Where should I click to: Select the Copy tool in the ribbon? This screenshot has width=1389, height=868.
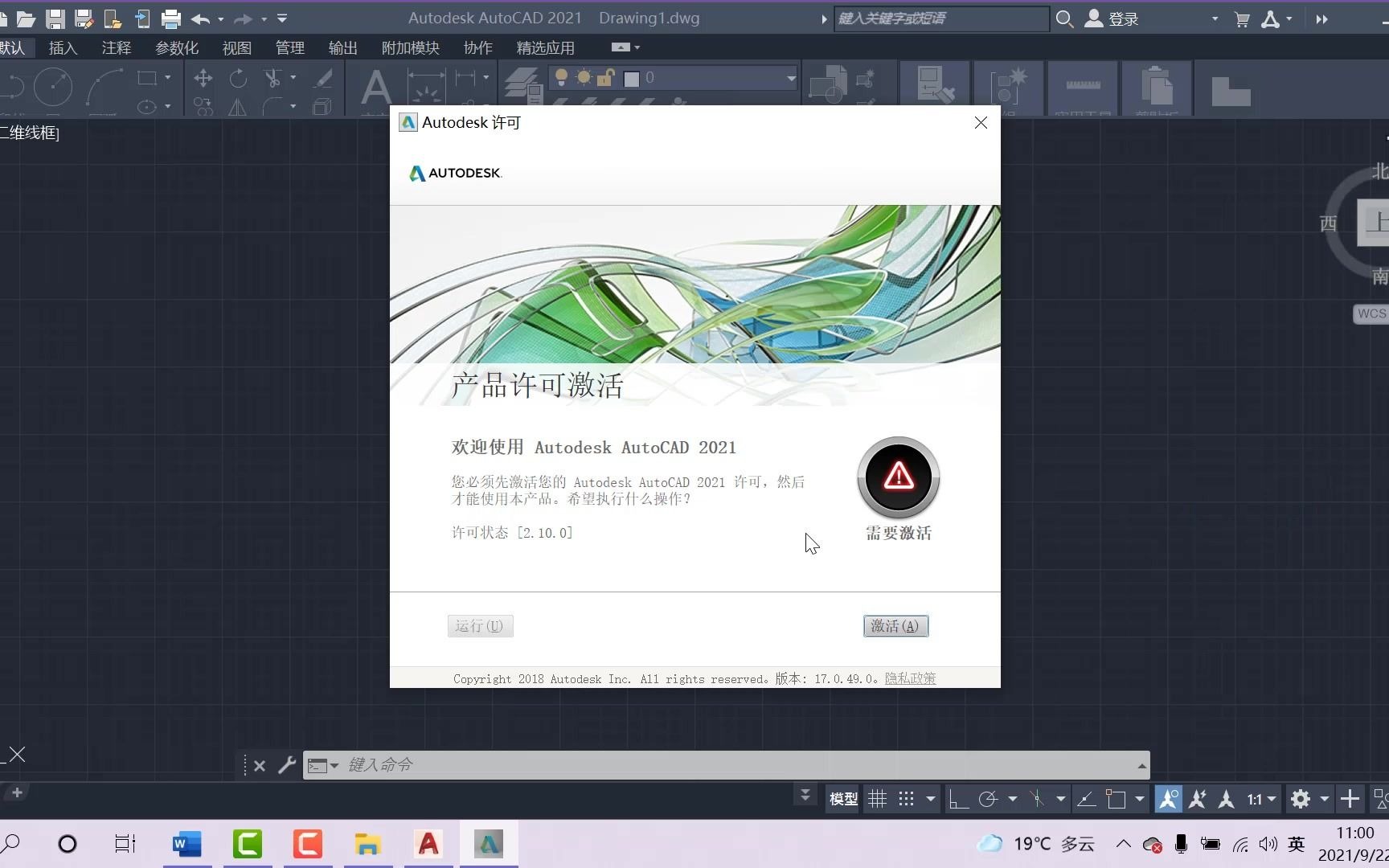(x=203, y=106)
